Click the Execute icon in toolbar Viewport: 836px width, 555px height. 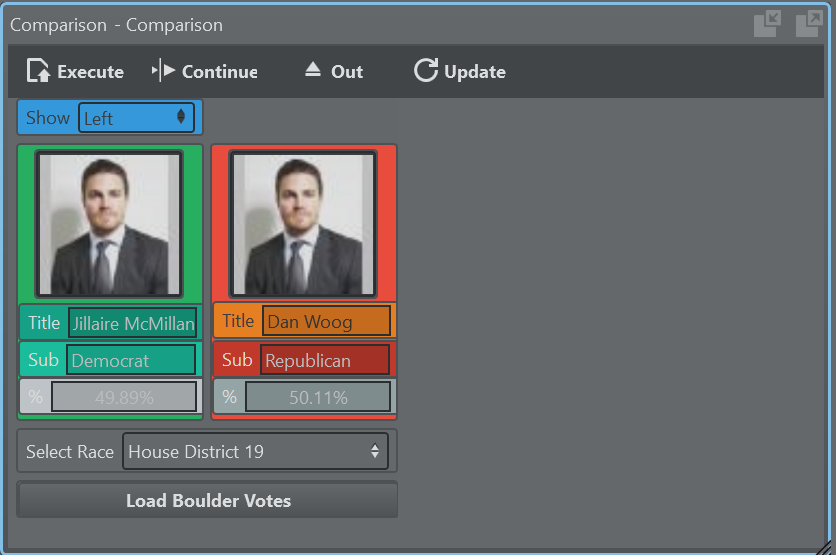[x=39, y=71]
